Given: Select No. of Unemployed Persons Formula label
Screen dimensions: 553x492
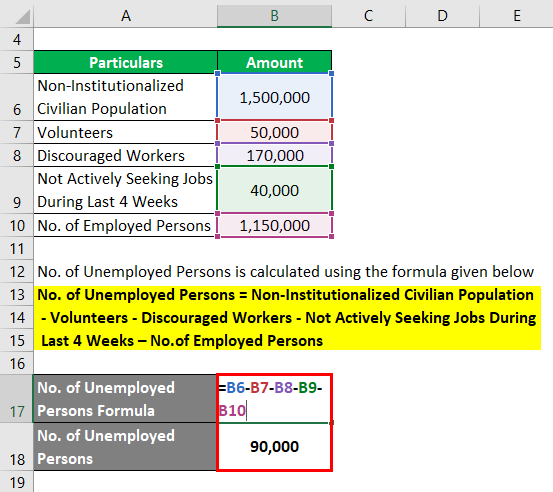Looking at the screenshot, I should (126, 399).
